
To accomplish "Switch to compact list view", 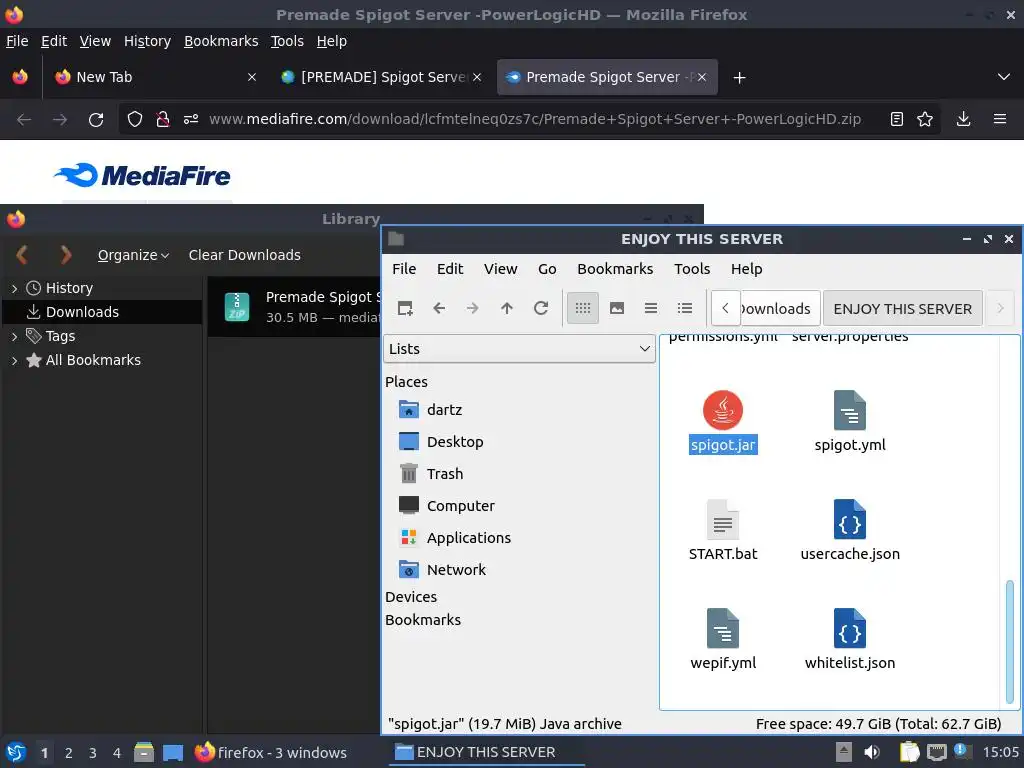I will tap(650, 308).
